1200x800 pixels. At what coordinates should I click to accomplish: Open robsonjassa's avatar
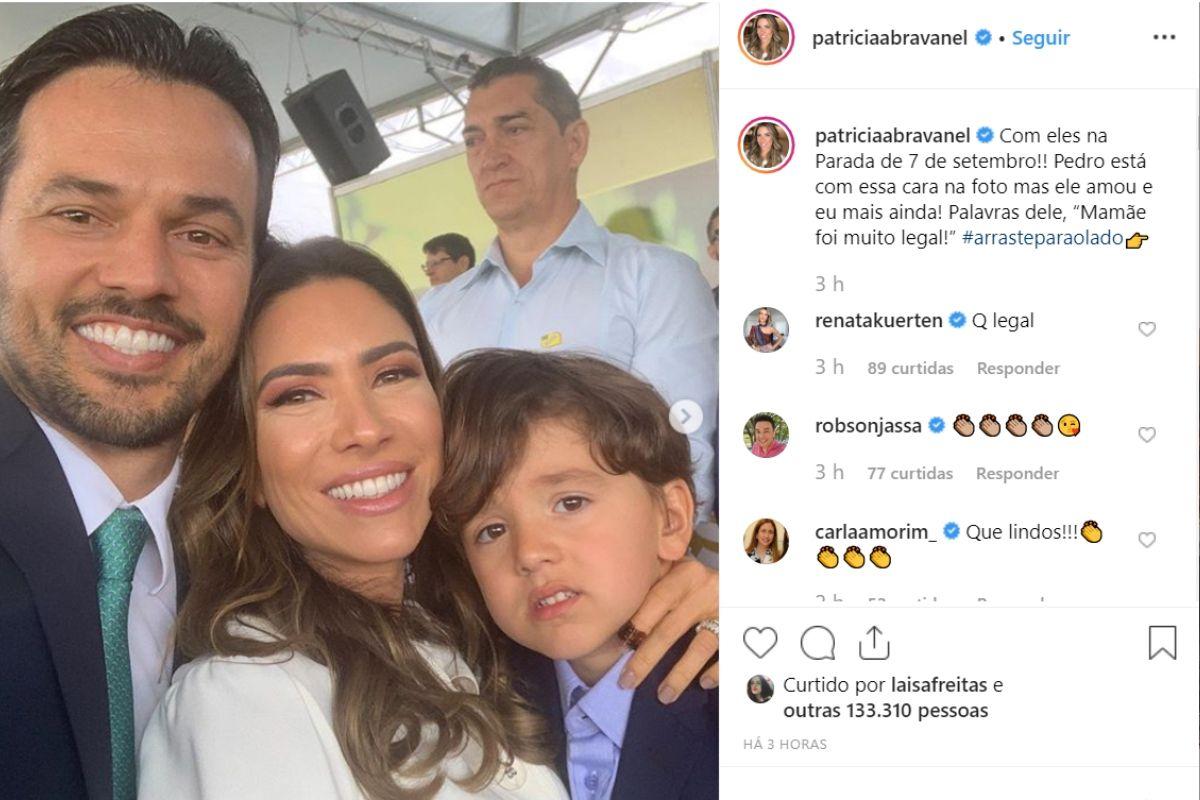pyautogui.click(x=766, y=435)
